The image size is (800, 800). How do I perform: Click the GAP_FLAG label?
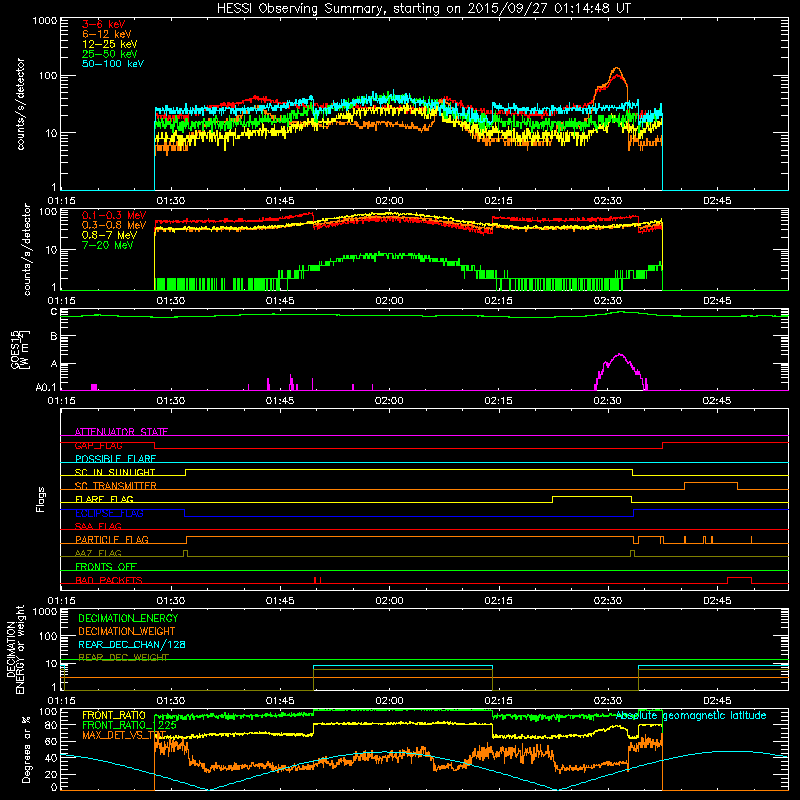point(98,445)
